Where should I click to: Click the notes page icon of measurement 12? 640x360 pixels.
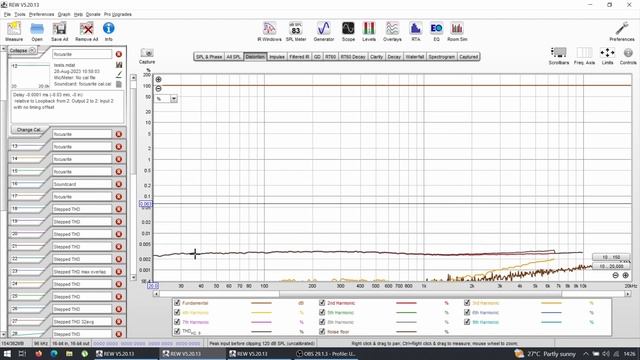[119, 84]
